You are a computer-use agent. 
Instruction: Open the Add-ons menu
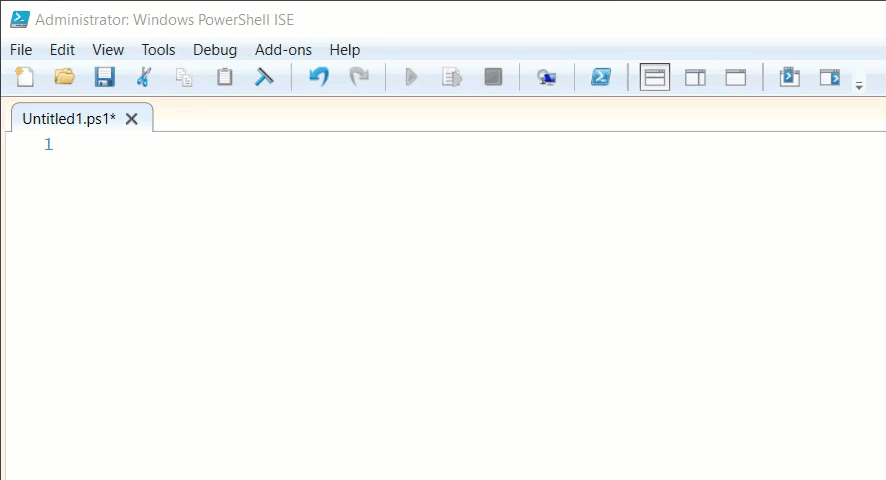tap(283, 50)
